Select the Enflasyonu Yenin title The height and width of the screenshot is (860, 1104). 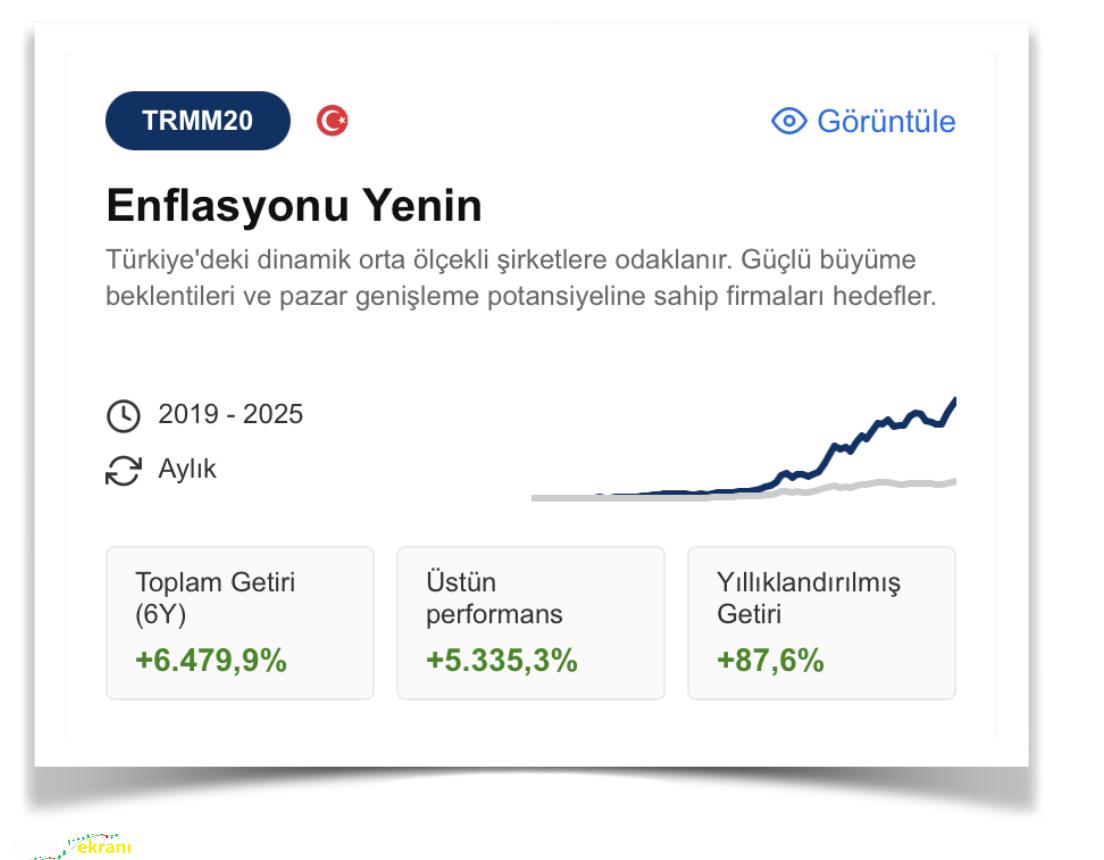click(x=294, y=206)
